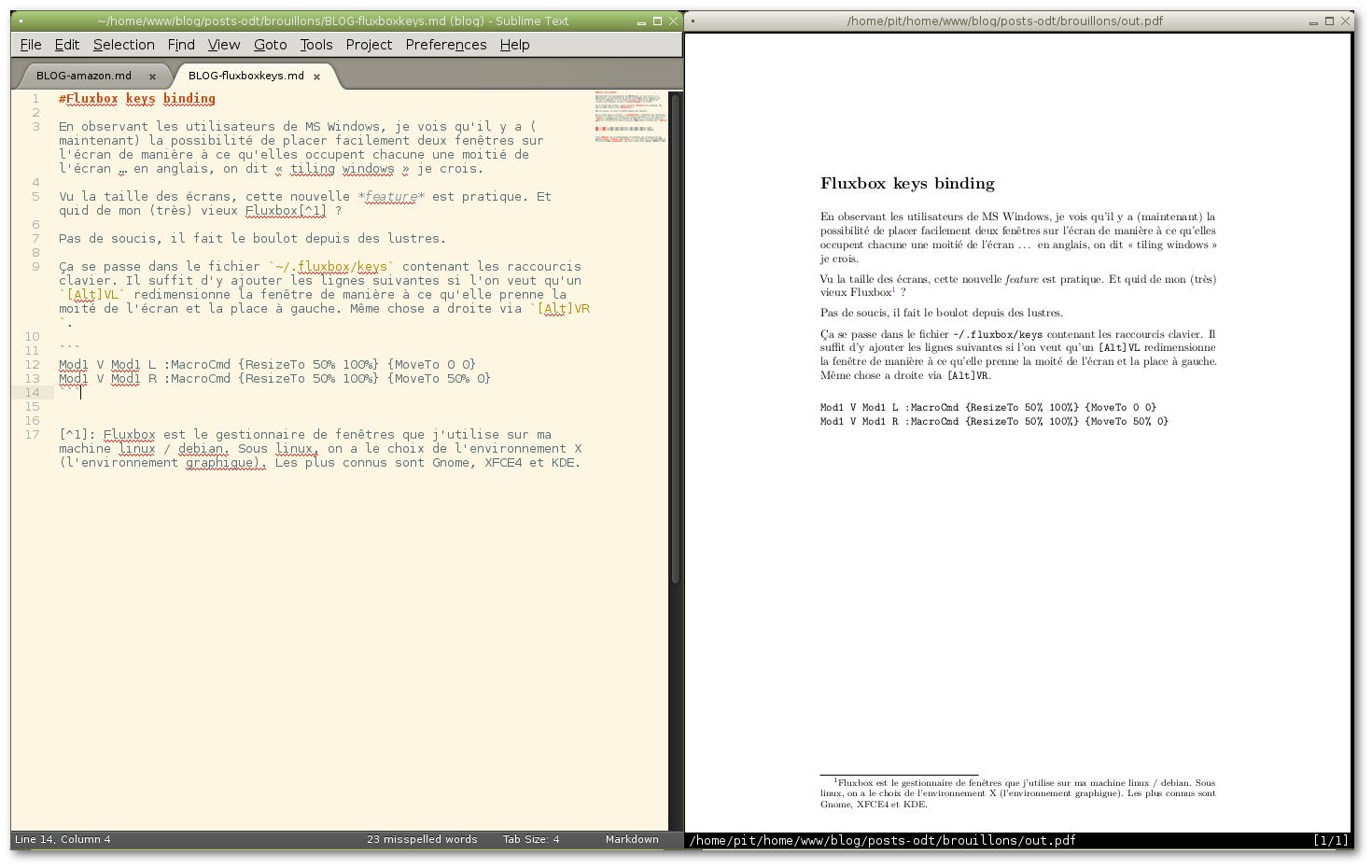Switch to the BLOG-amazon.md tab

point(84,76)
